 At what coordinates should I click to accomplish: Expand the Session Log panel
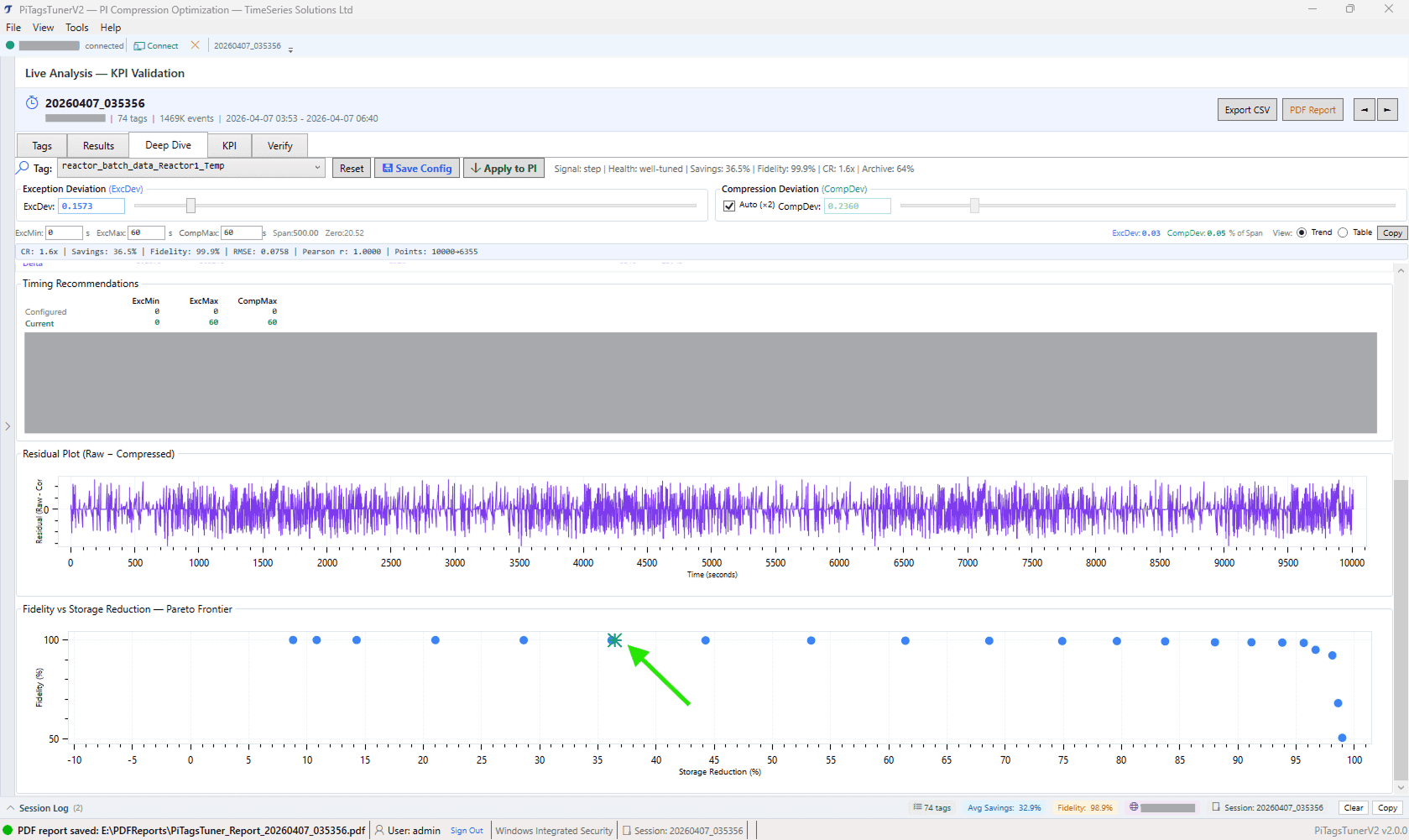tap(11, 808)
